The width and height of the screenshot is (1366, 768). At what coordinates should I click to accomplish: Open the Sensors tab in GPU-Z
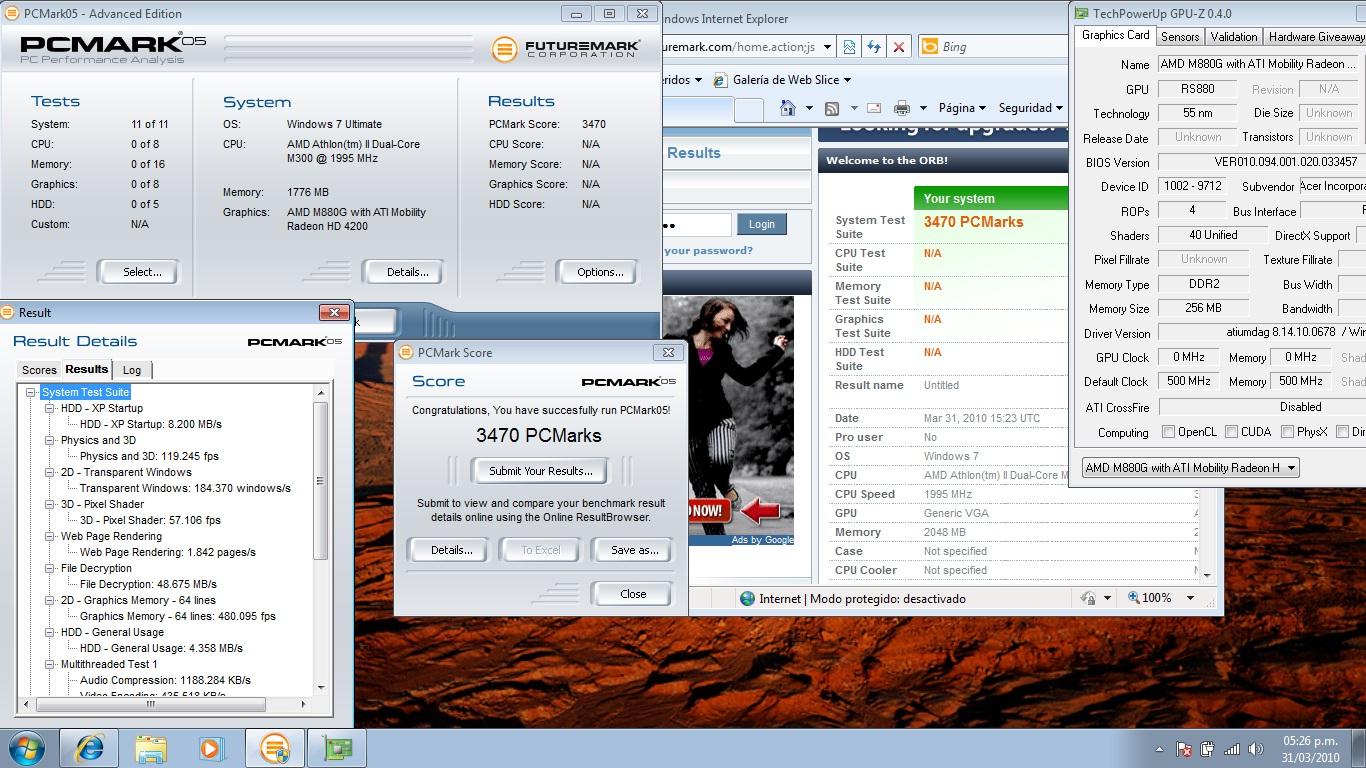[1180, 37]
